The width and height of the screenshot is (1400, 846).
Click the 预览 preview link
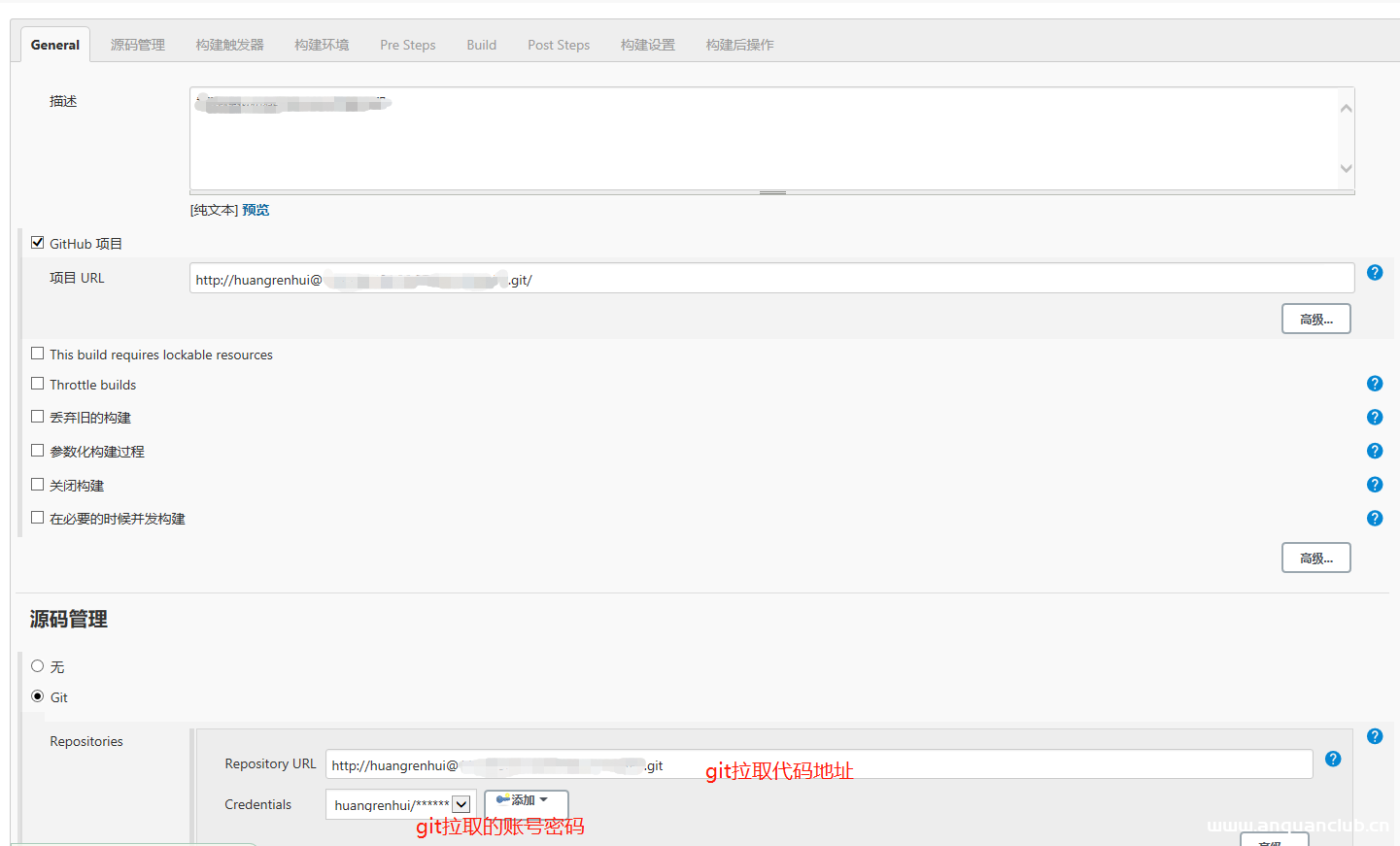(x=256, y=210)
